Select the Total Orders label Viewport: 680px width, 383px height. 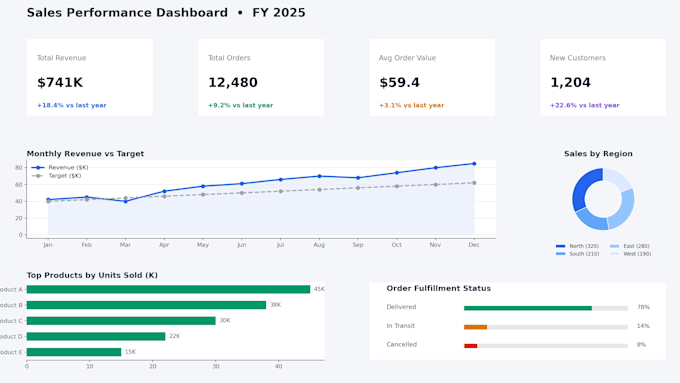[229, 58]
